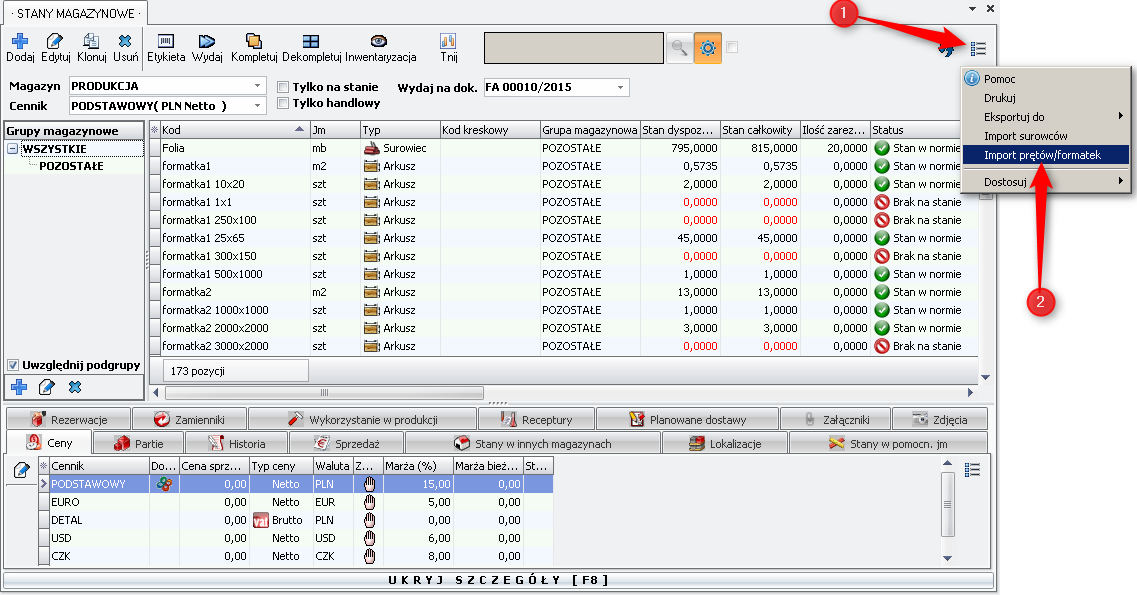The image size is (1137, 595).
Task: Check the Tylko handlowy option
Action: [x=284, y=103]
